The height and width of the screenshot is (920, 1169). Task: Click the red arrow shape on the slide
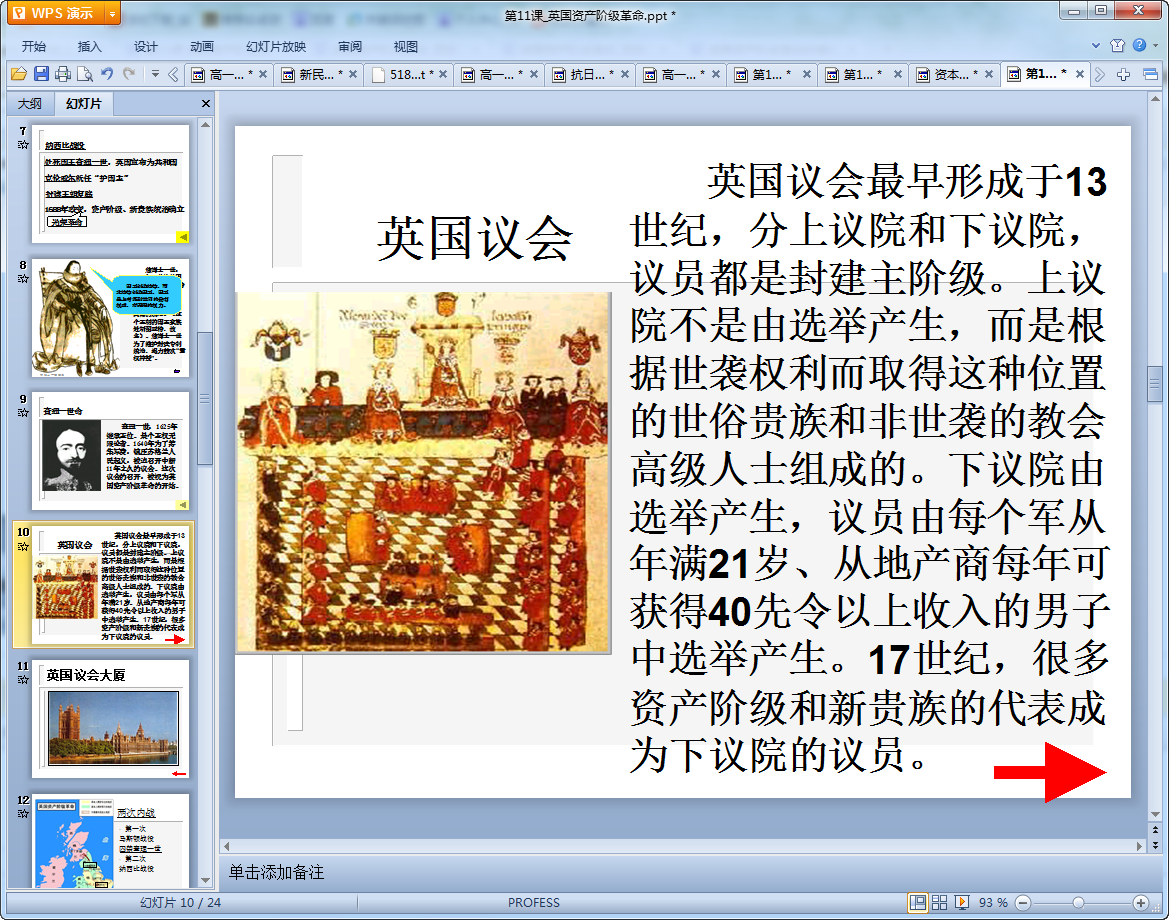pyautogui.click(x=1050, y=772)
